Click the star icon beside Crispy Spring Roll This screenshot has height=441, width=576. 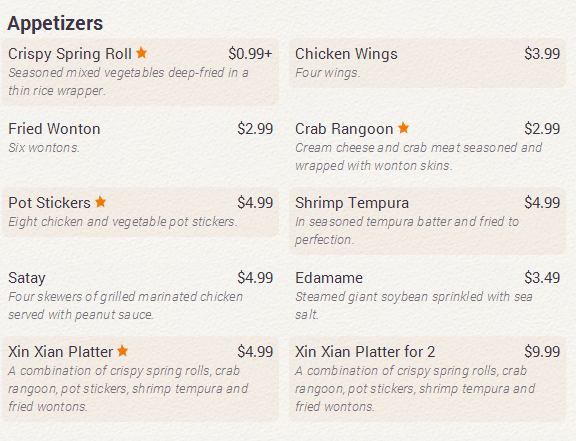pyautogui.click(x=141, y=53)
